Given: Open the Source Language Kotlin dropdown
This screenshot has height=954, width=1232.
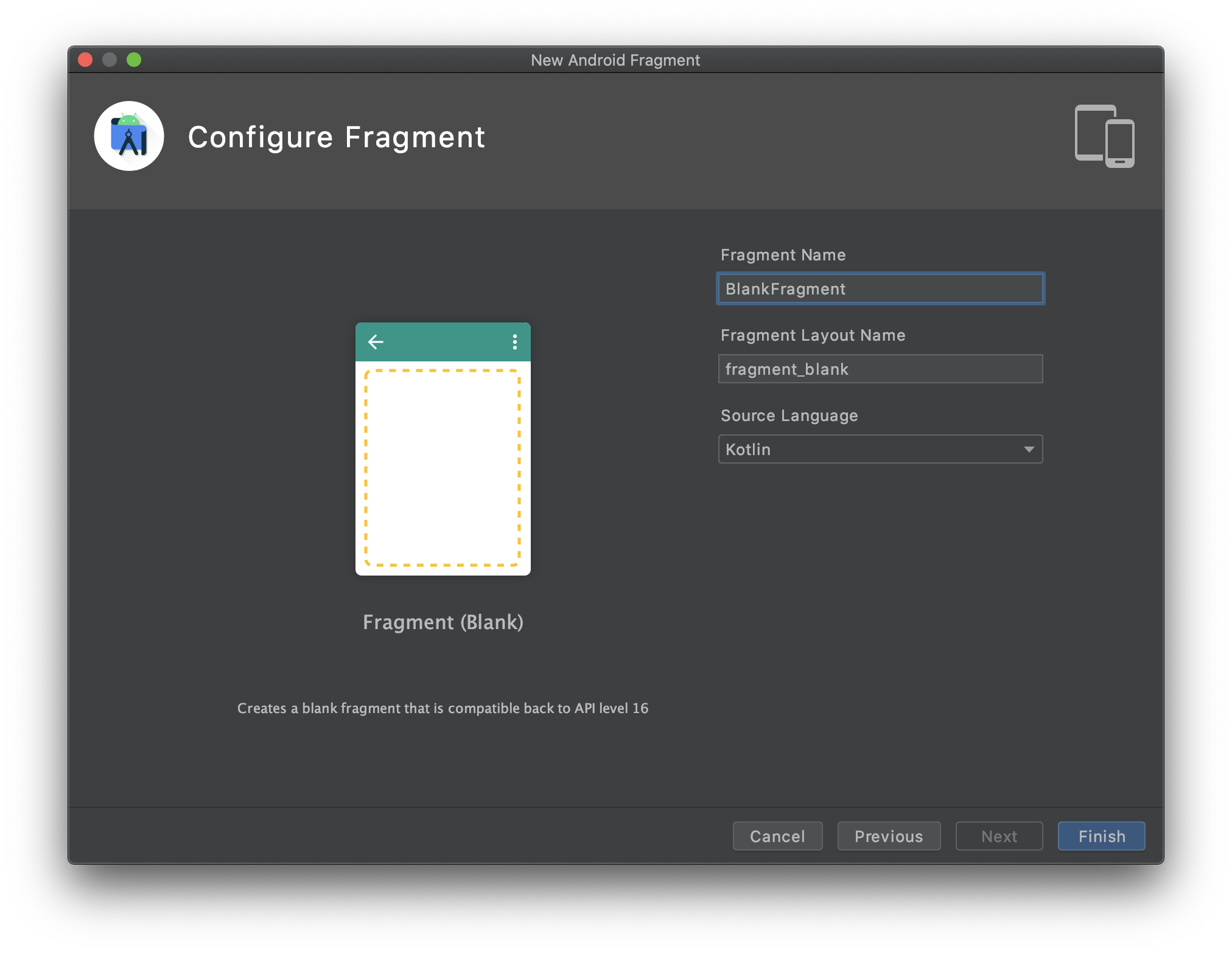Looking at the screenshot, I should click(x=870, y=450).
